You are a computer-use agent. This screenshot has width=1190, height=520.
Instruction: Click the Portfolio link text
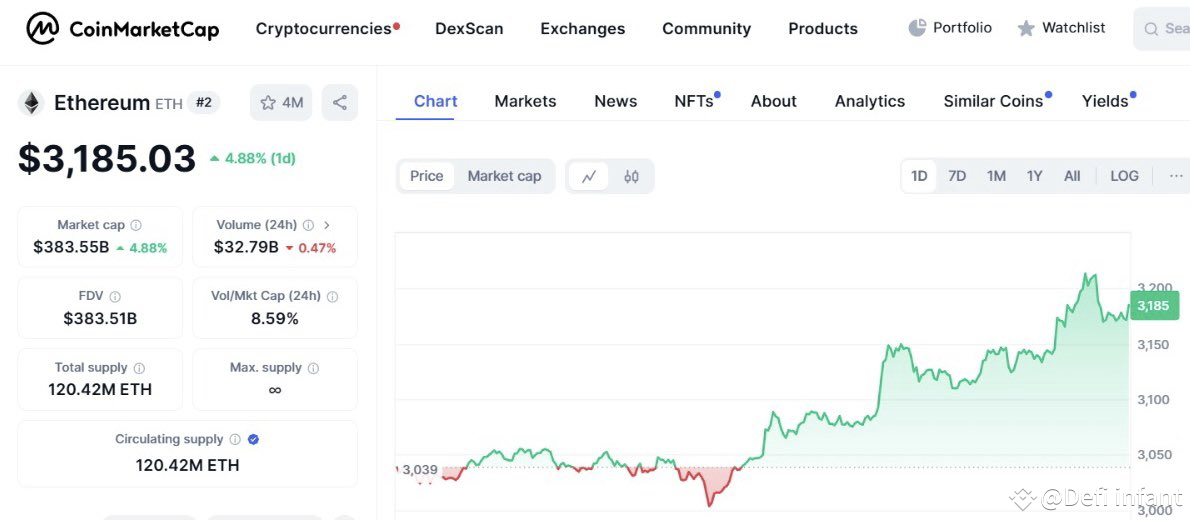tap(962, 28)
